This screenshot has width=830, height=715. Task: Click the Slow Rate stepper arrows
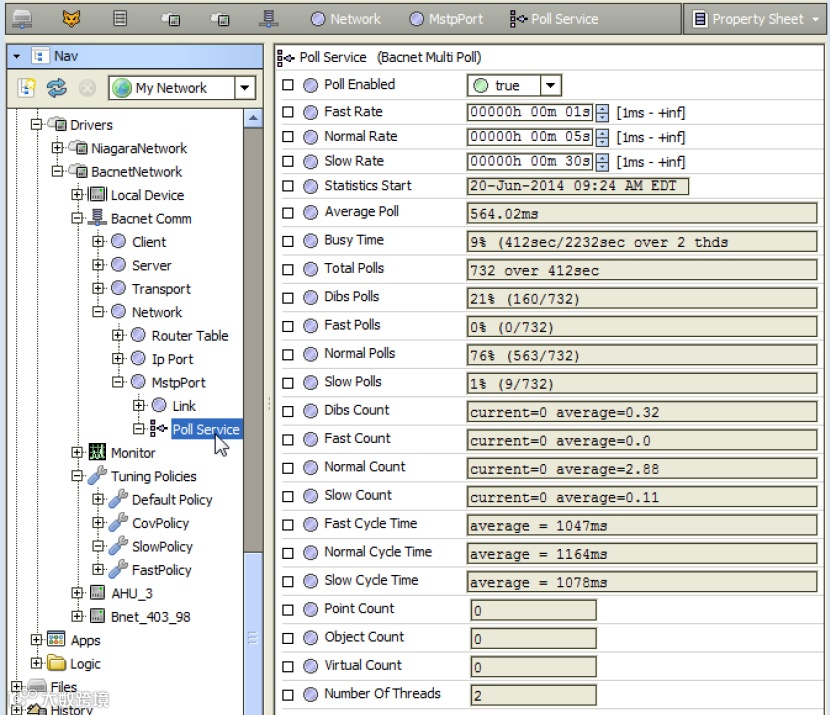[602, 162]
